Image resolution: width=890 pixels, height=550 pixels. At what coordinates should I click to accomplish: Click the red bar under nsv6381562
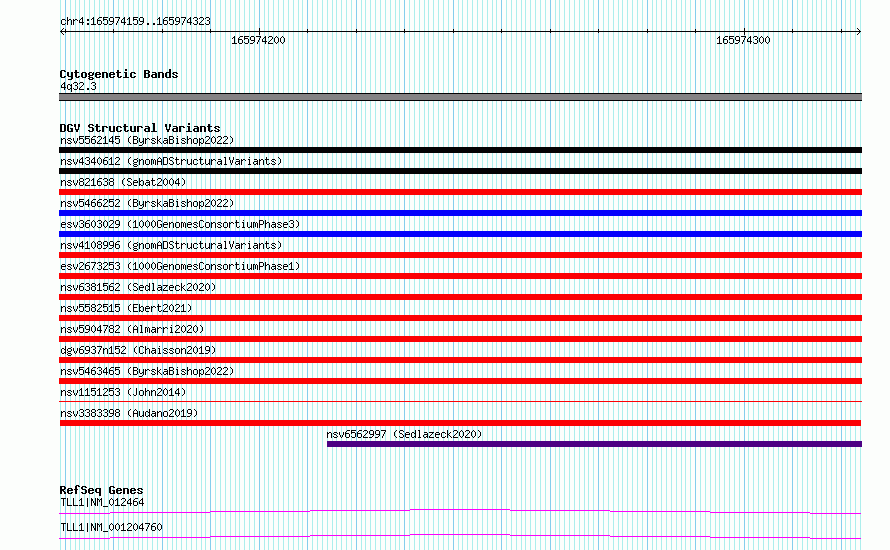click(x=460, y=297)
